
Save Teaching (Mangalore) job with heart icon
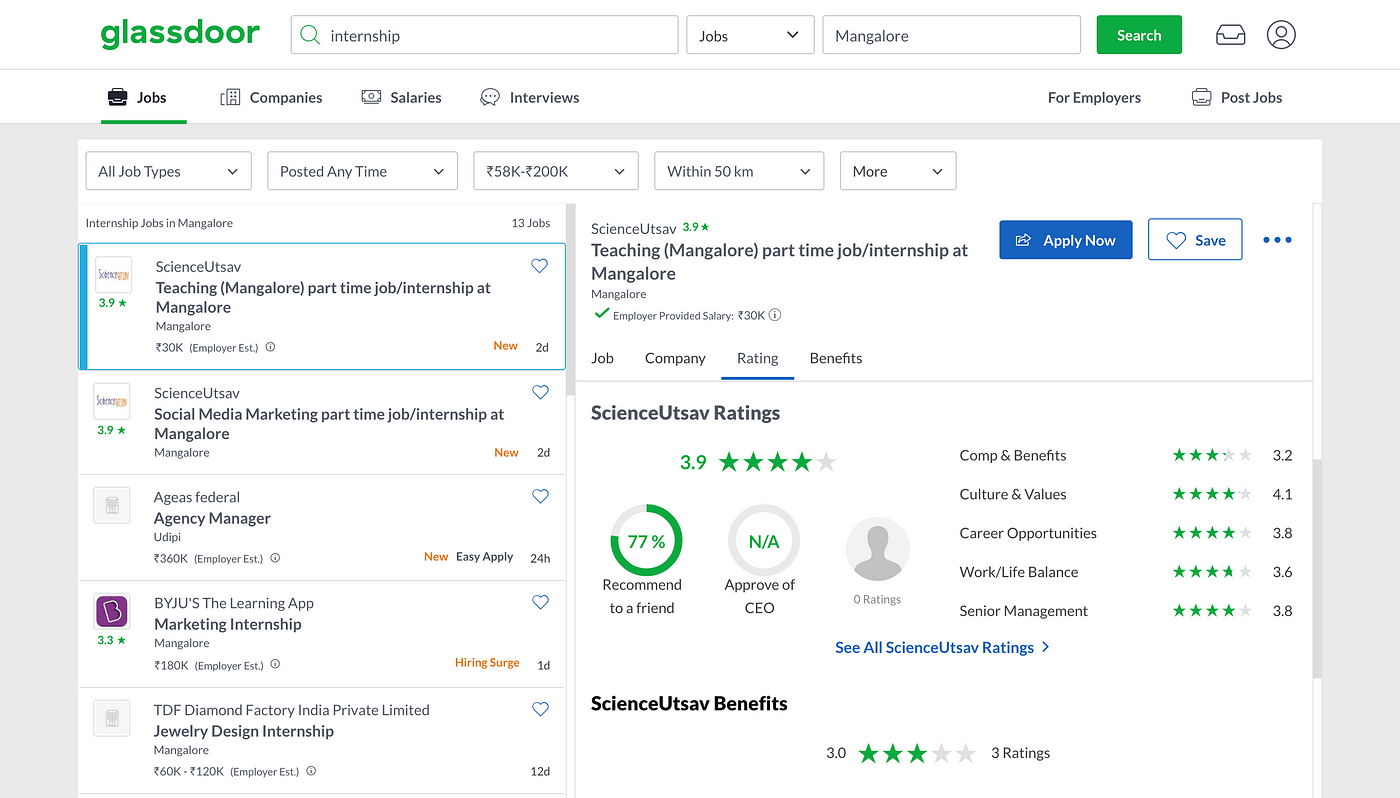pos(539,266)
